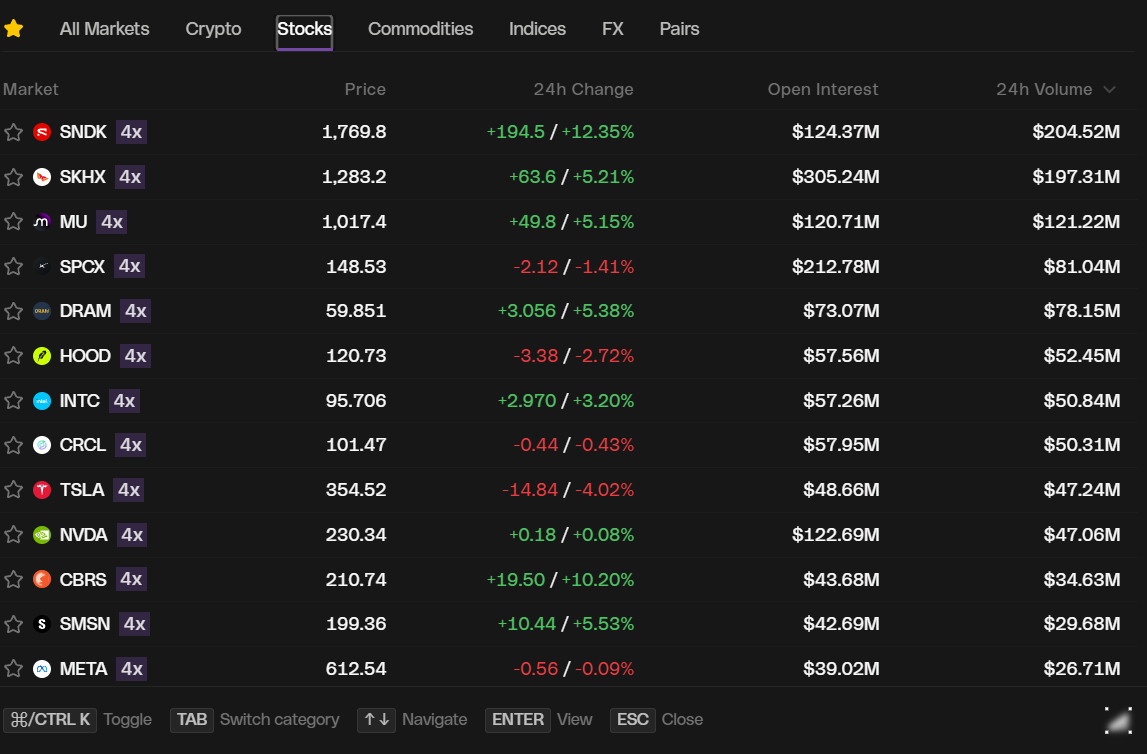Mark META as favorite with star
The image size is (1147, 754).
pyautogui.click(x=13, y=668)
